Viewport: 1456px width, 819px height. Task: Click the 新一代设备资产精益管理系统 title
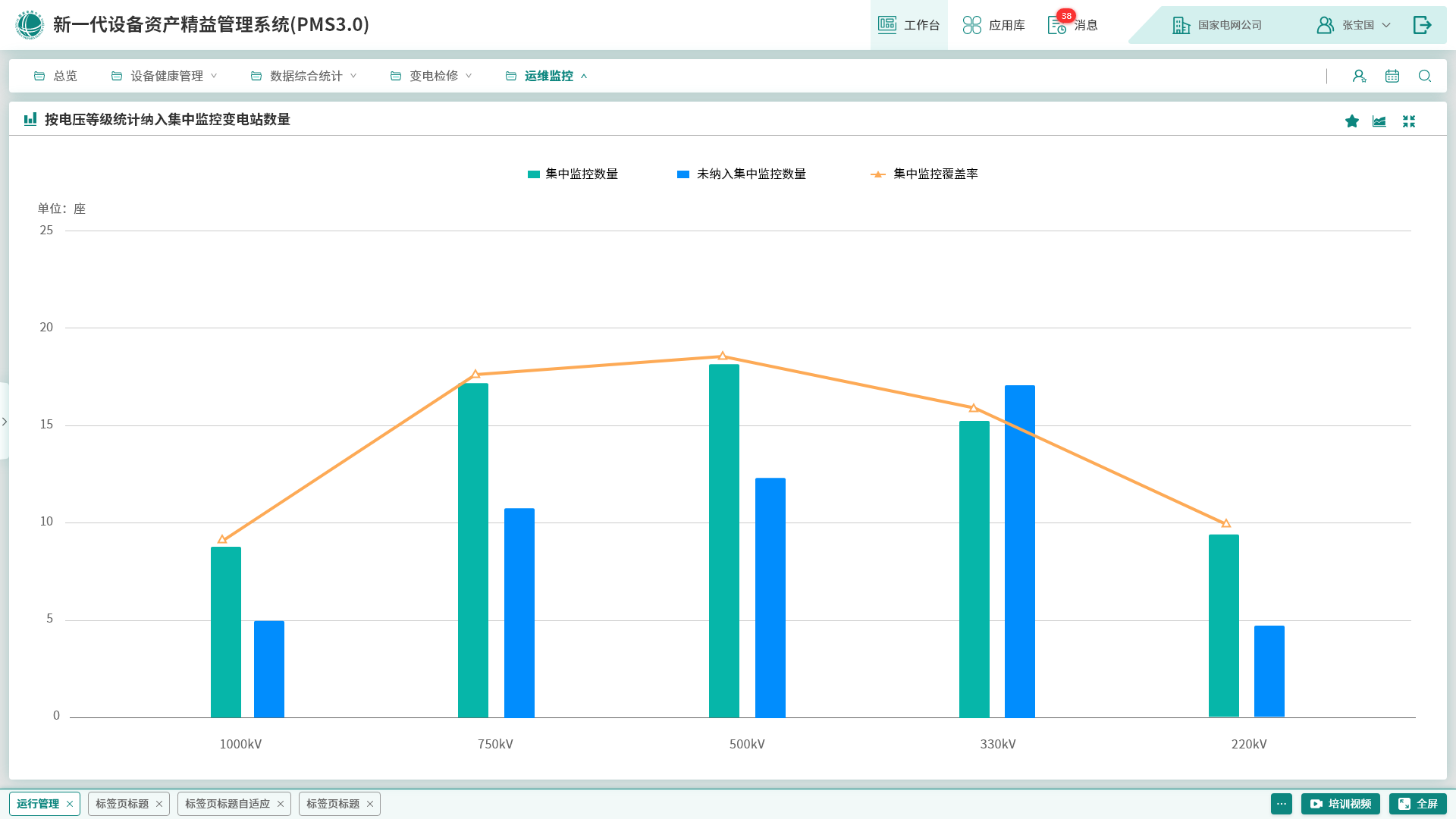[212, 25]
